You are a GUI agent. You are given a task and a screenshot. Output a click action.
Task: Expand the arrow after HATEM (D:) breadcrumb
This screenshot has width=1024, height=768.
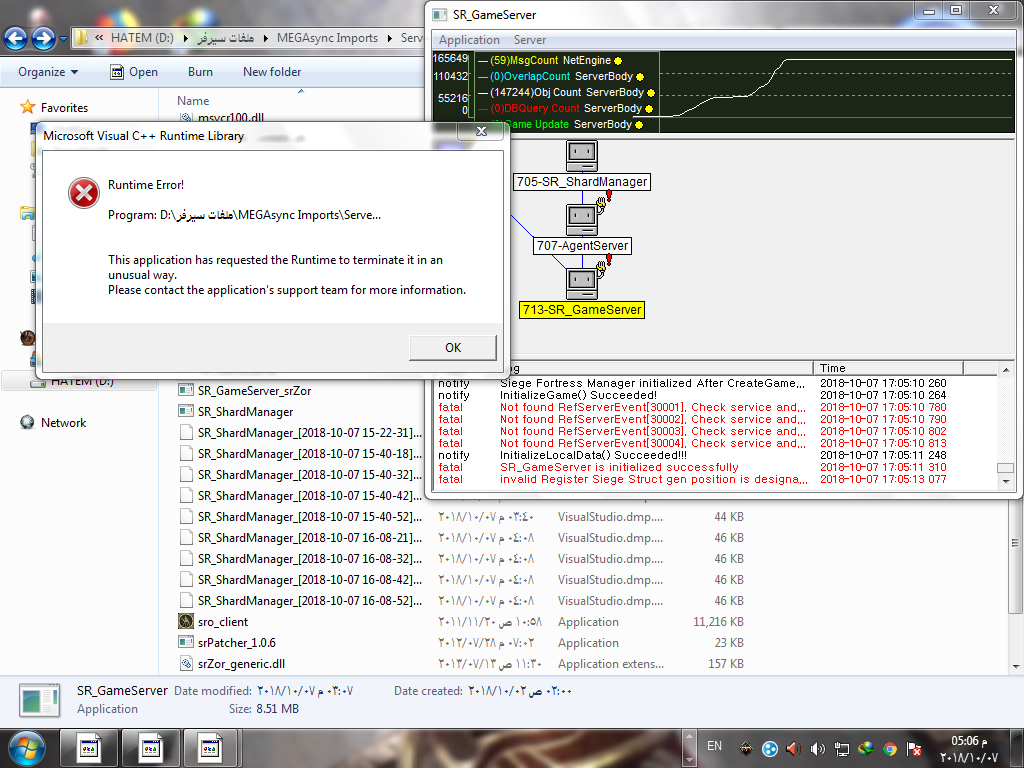pyautogui.click(x=185, y=38)
